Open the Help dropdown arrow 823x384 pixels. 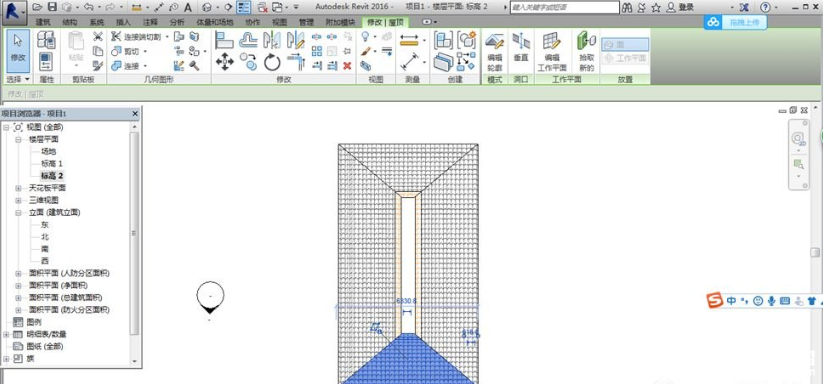click(777, 7)
